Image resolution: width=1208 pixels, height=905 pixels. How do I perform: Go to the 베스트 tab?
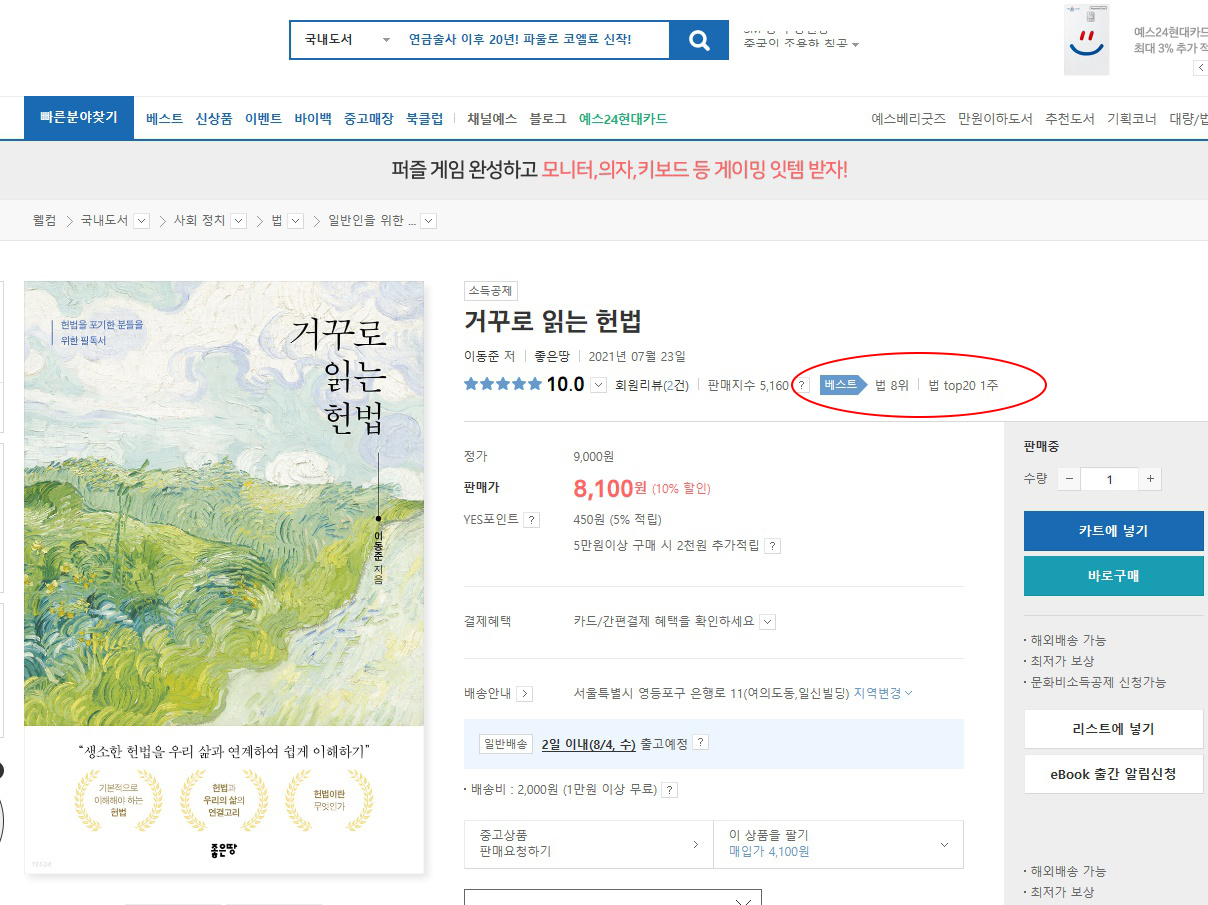[164, 118]
